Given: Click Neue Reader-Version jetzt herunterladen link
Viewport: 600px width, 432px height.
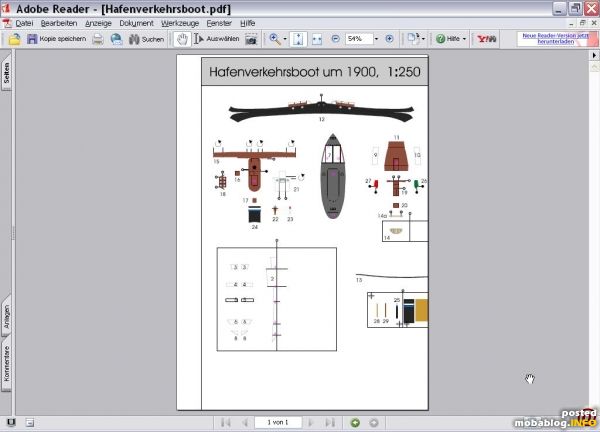Looking at the screenshot, I should coord(556,38).
